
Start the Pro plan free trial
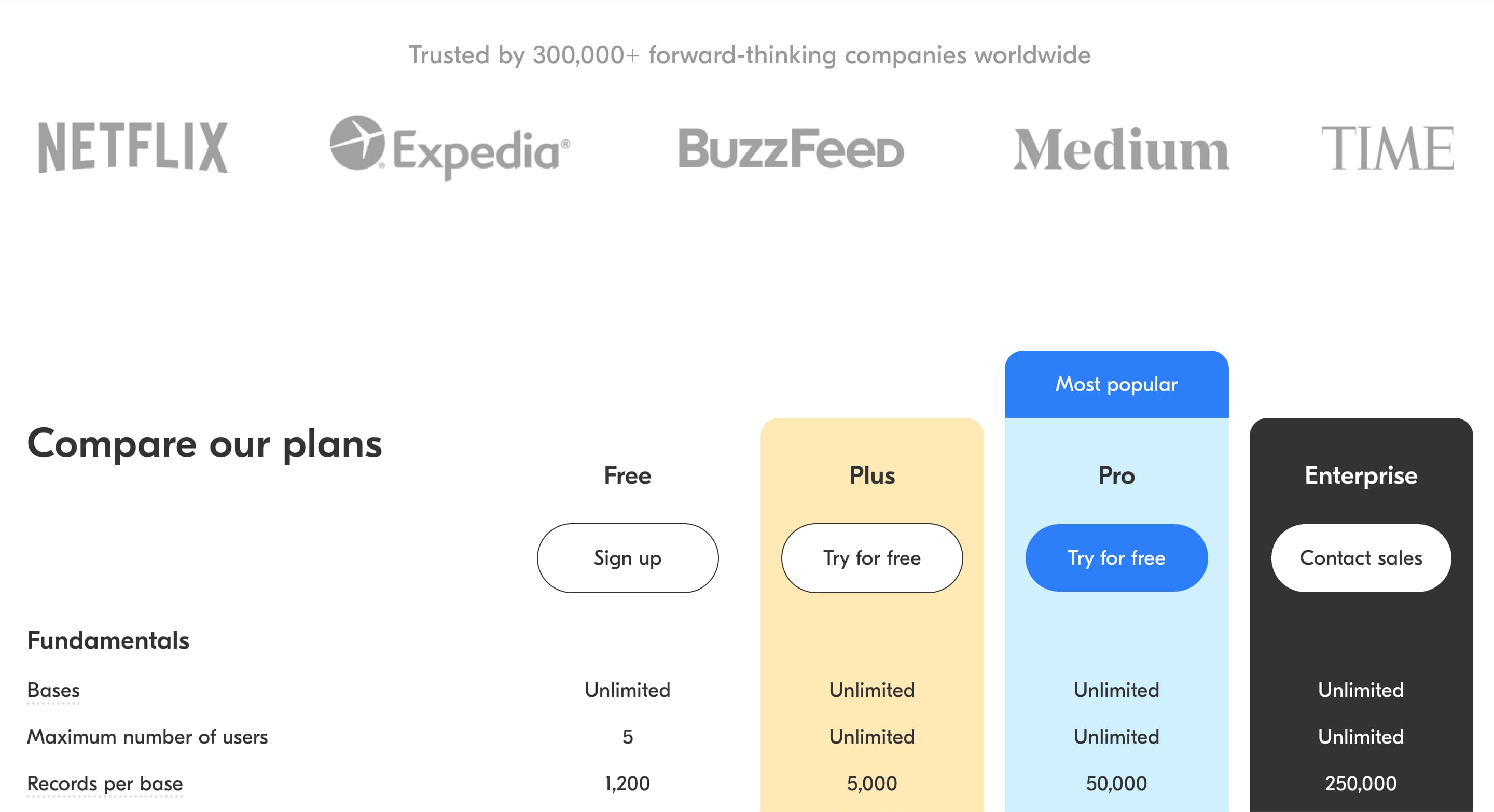[x=1116, y=557]
